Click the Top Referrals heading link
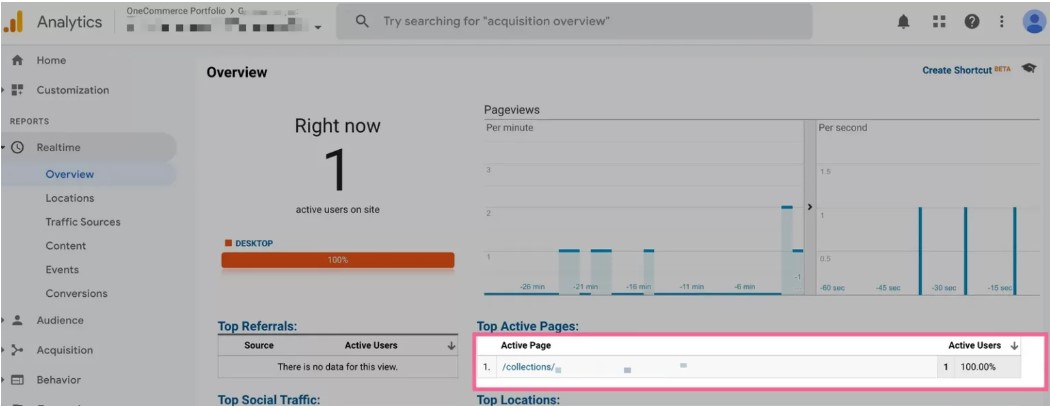The image size is (1050, 406). coord(257,326)
